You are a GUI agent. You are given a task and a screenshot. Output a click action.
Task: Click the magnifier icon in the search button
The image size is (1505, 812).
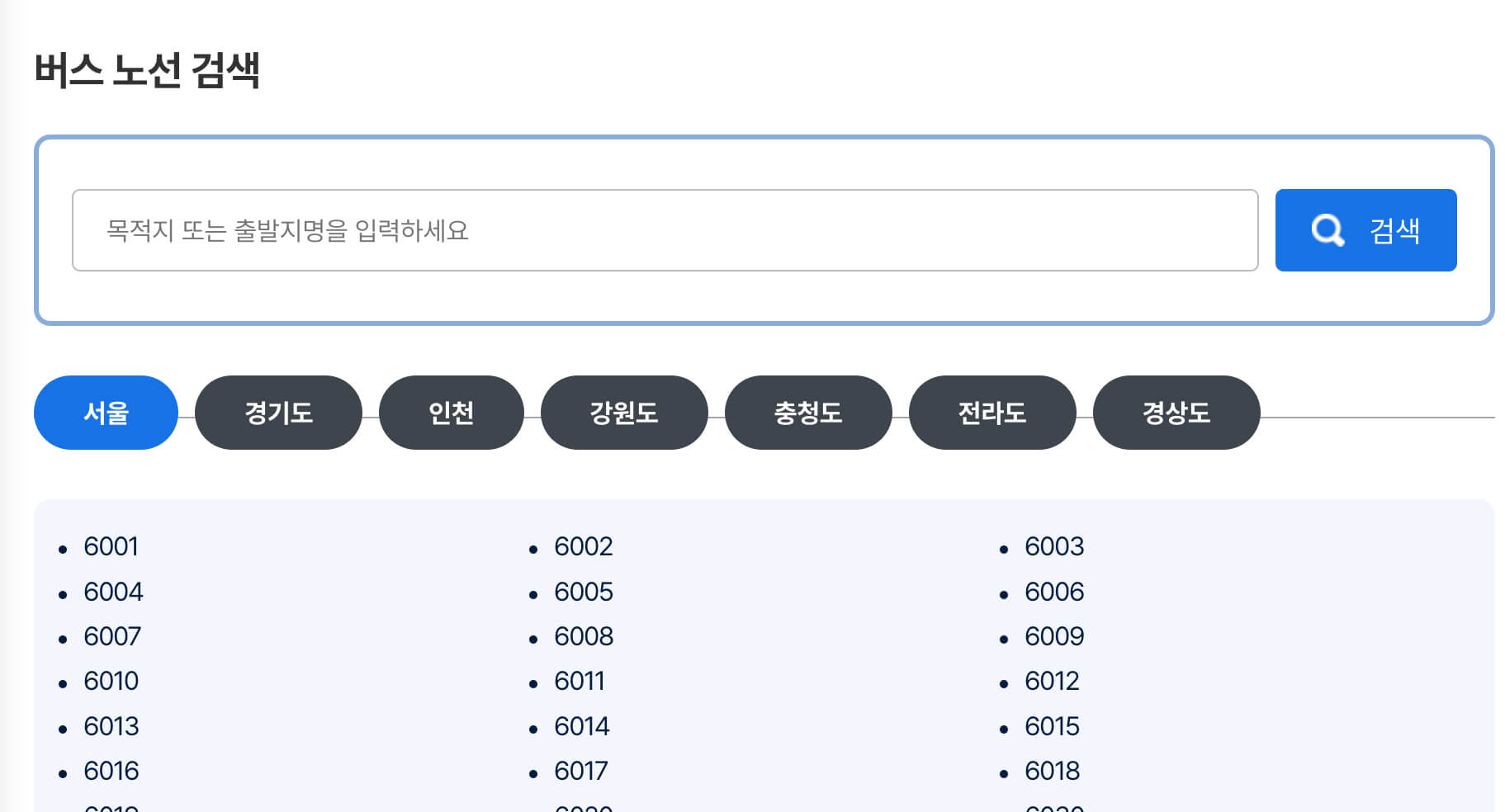coord(1326,230)
